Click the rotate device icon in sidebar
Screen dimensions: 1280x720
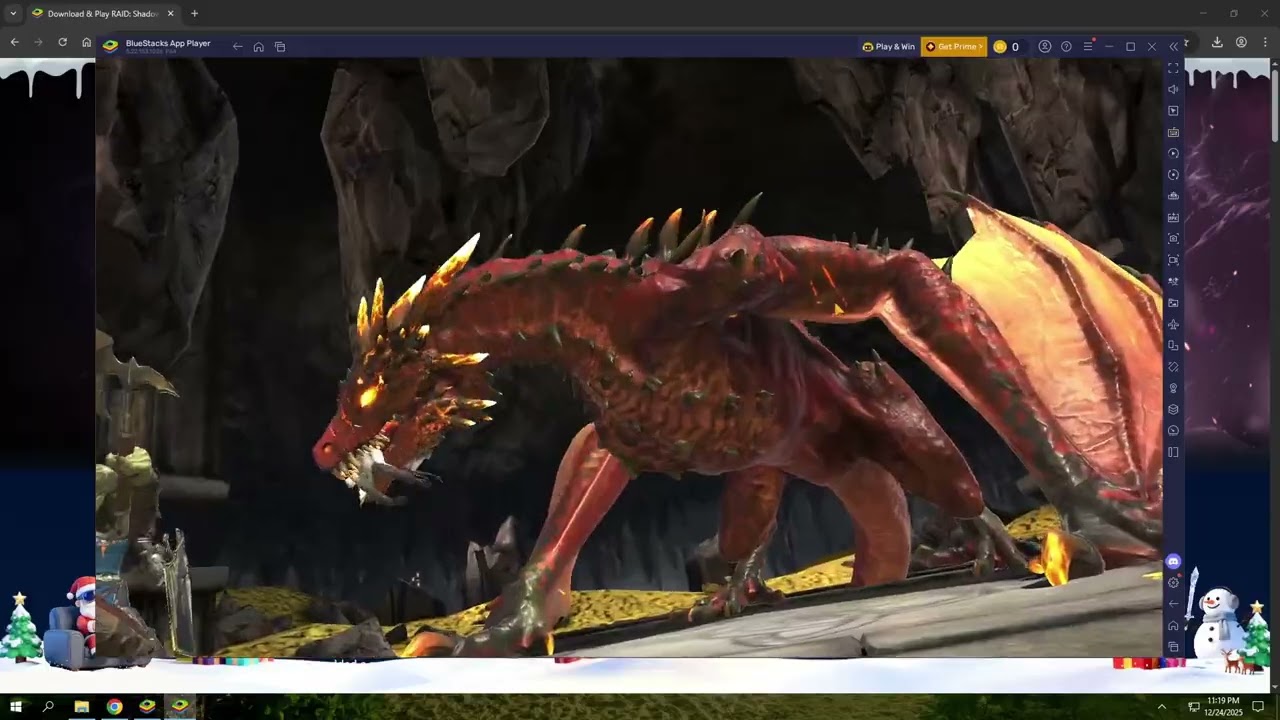1173,345
